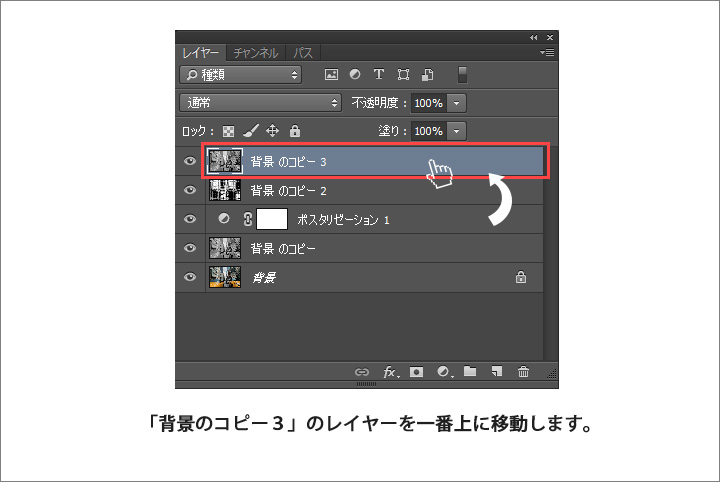Toggle the layer filtering on/off switch
The height and width of the screenshot is (482, 720).
point(462,75)
